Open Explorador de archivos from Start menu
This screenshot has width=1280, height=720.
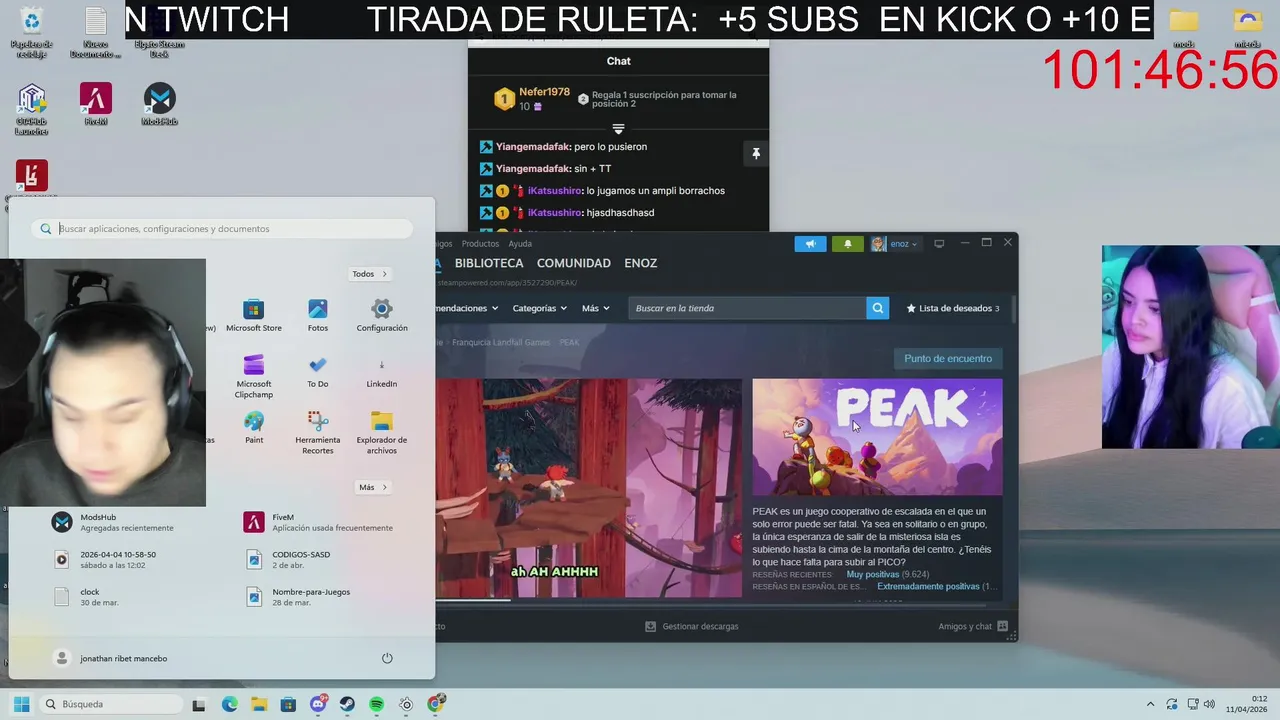tap(382, 433)
